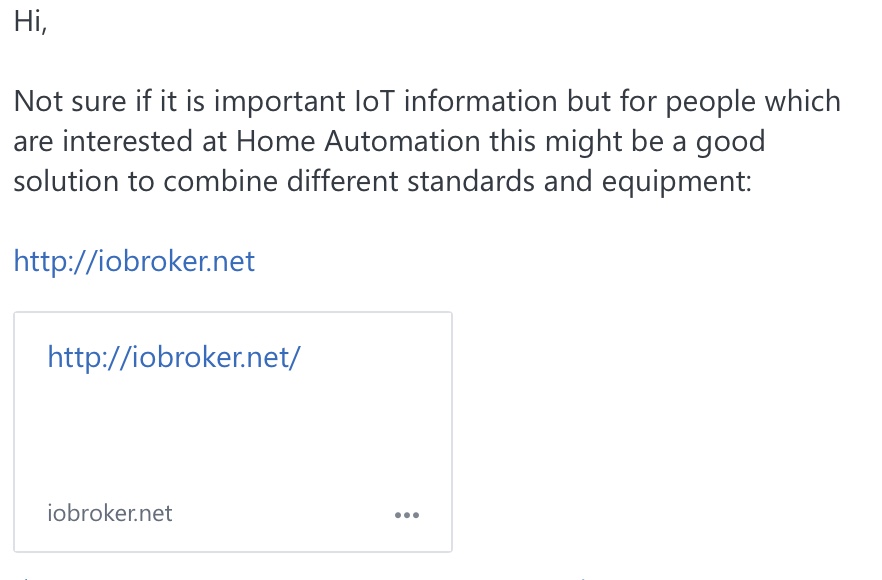Open the http://iobroker.net link in message body

pyautogui.click(x=134, y=262)
